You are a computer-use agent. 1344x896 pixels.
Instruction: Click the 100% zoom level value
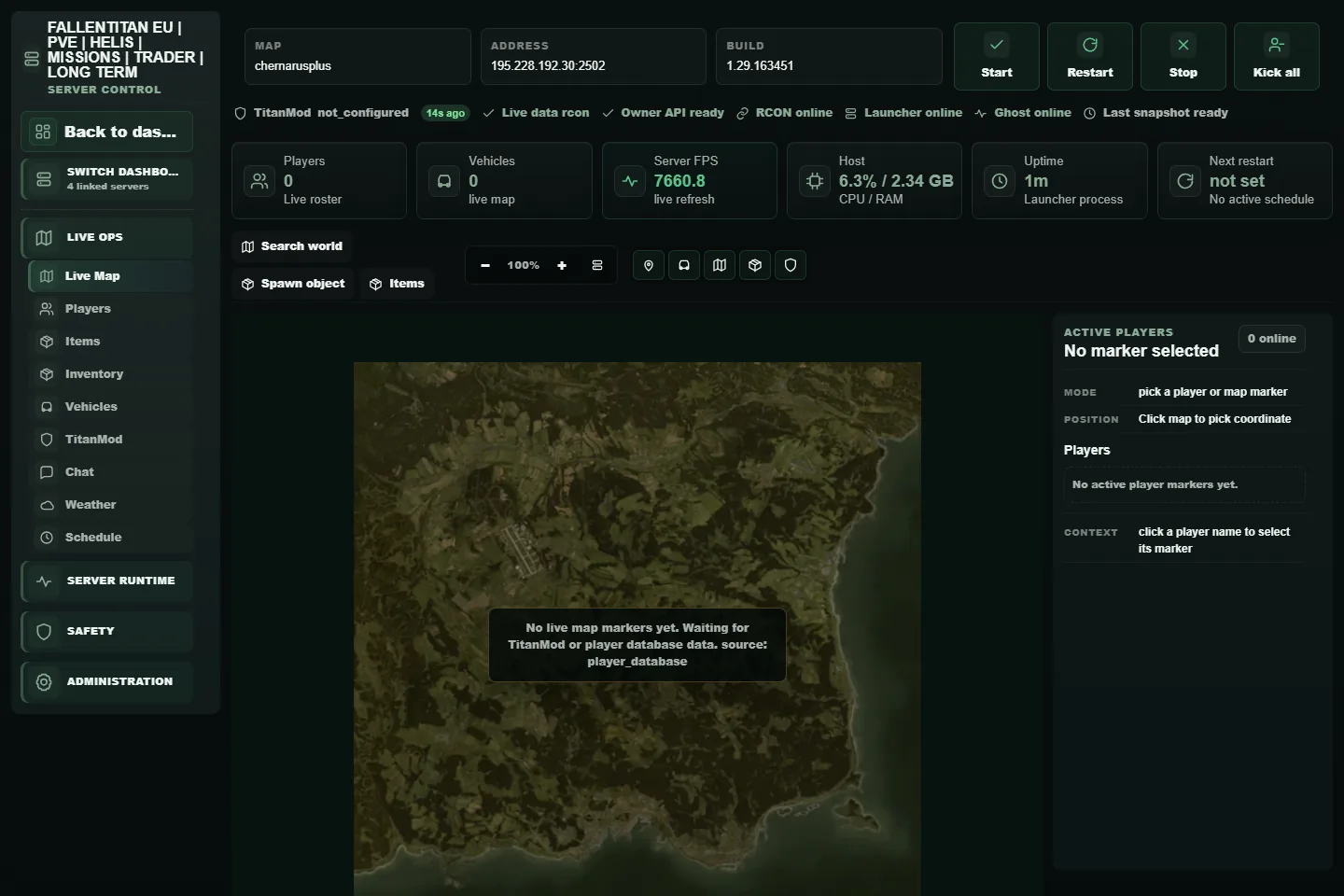tap(523, 266)
